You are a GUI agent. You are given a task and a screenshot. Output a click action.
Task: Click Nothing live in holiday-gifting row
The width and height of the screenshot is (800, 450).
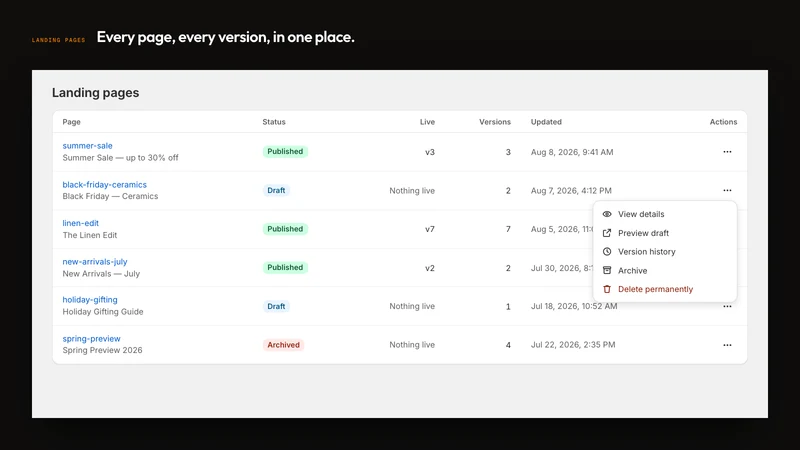pyautogui.click(x=412, y=306)
